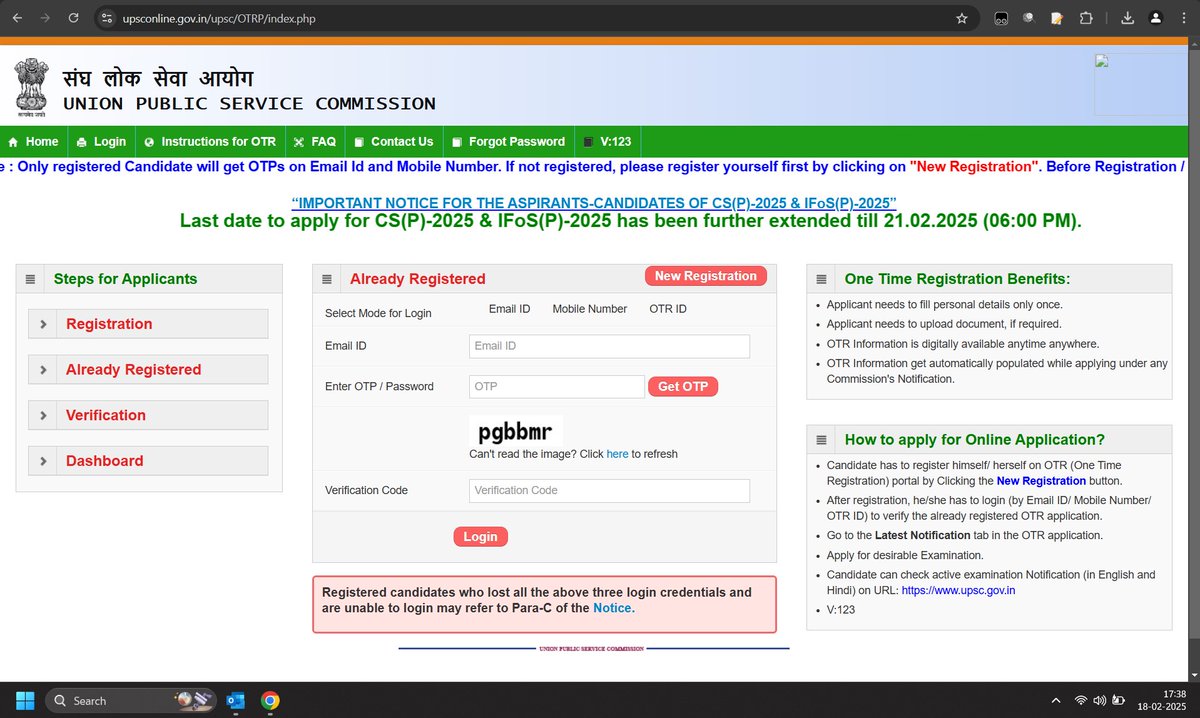Click the 'Last date to apply' extension notice text
The height and width of the screenshot is (718, 1200).
[630, 221]
